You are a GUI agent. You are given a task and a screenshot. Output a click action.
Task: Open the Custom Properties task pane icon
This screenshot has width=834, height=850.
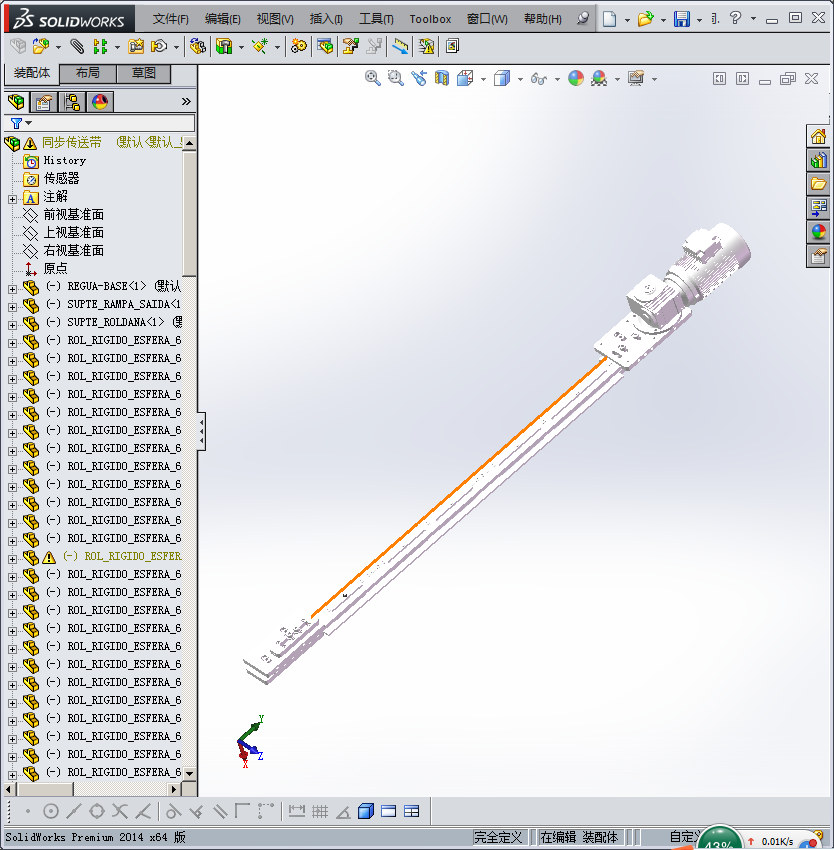[x=818, y=256]
